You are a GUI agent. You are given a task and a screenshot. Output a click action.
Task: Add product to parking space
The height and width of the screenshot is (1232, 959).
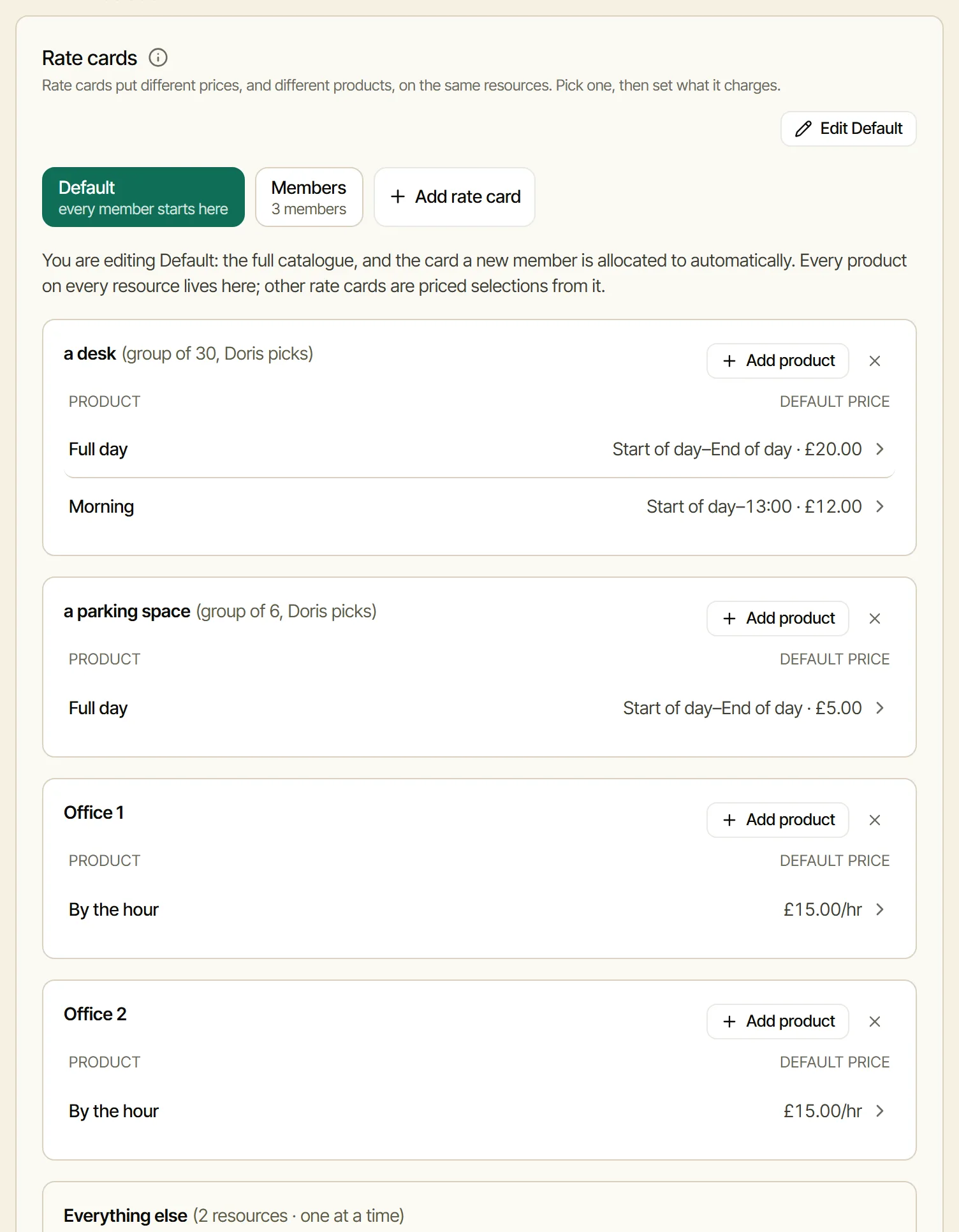778,619
